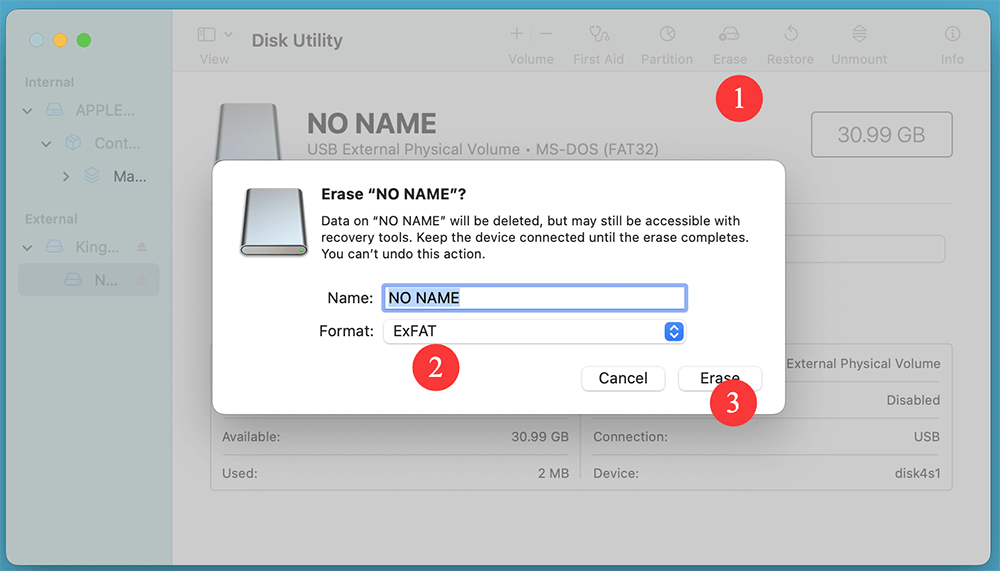Click the Unmount toolbar icon

pos(859,34)
